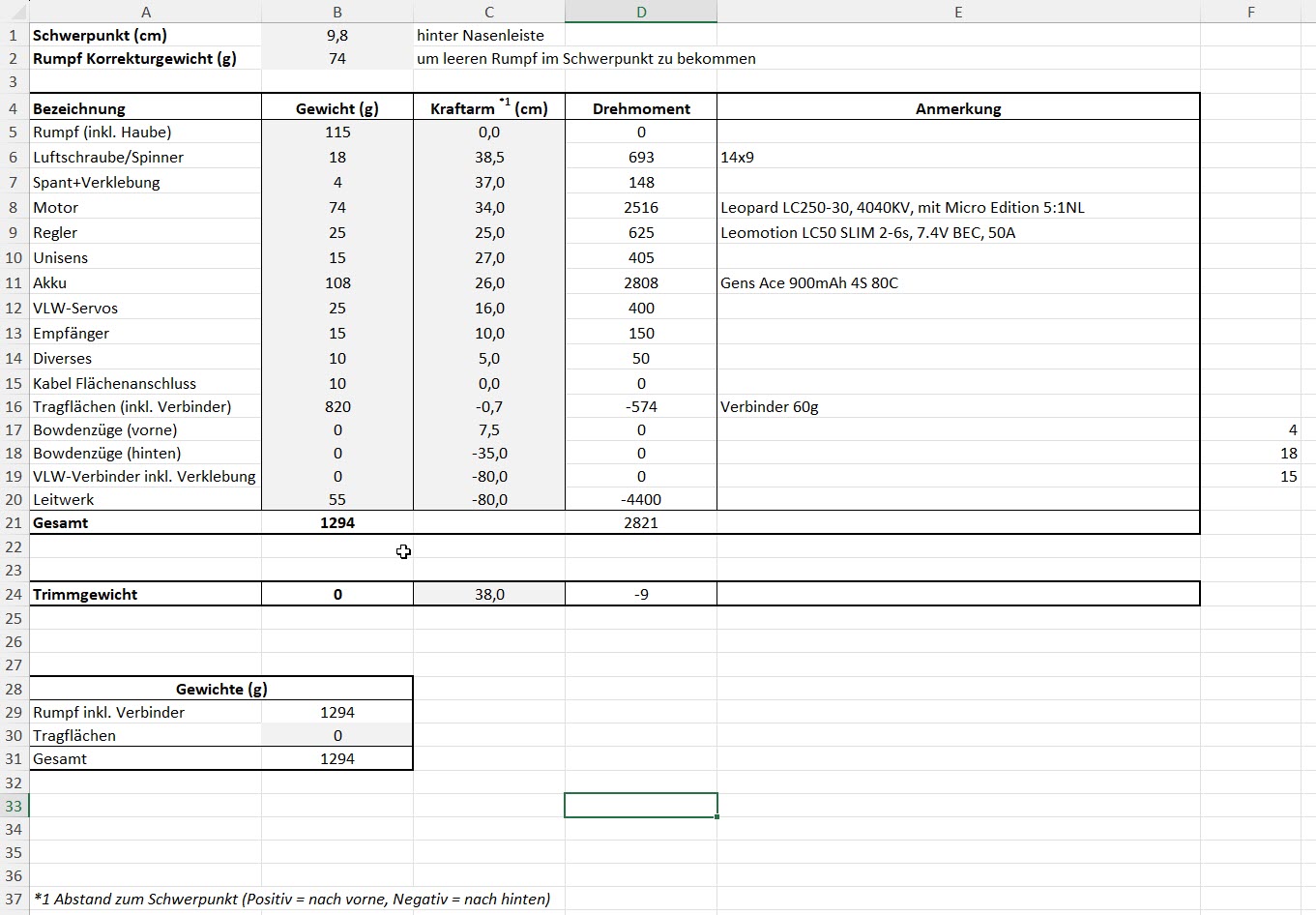Select the value 18 in column F

pos(1251,453)
